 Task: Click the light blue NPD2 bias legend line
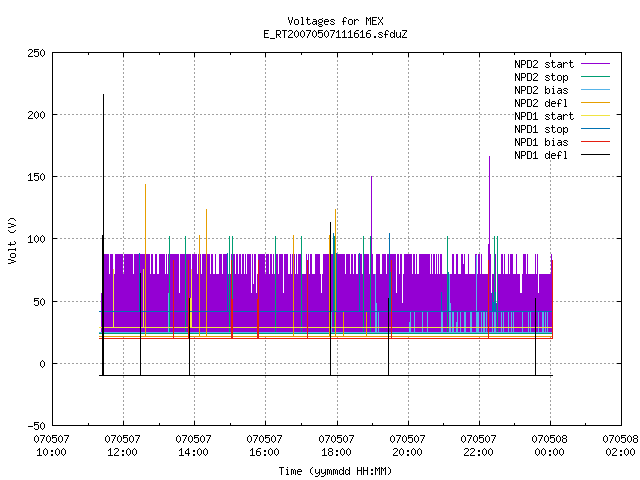tap(596, 90)
